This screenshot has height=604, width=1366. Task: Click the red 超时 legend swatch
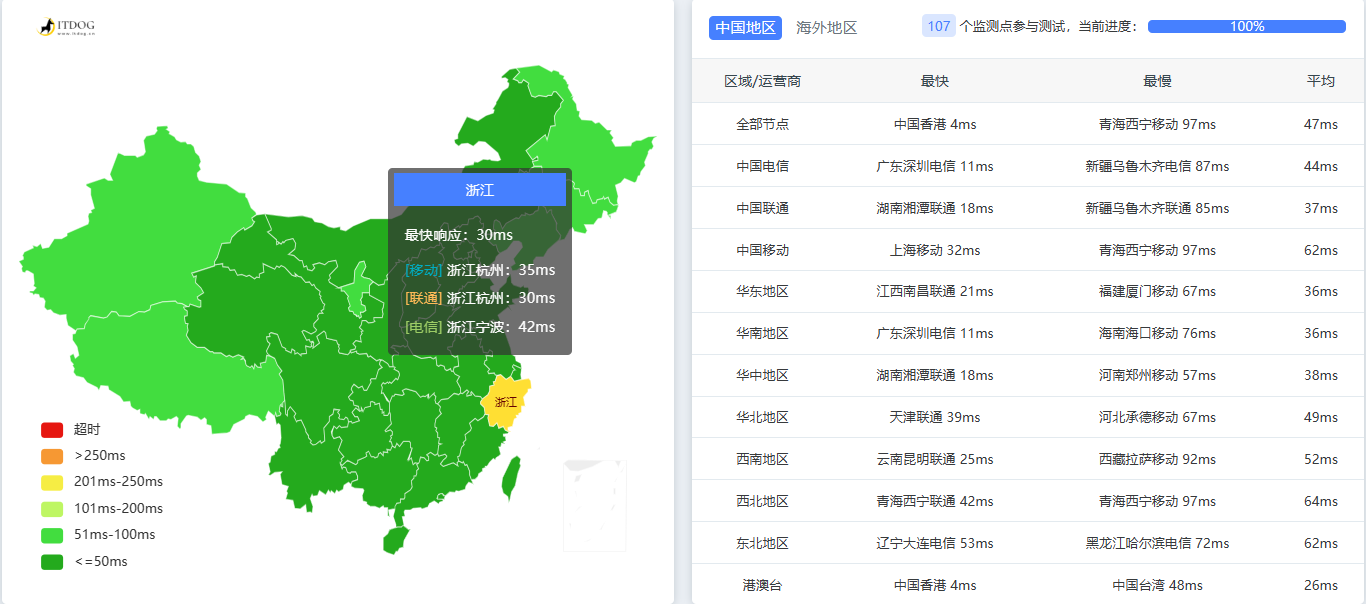(x=52, y=430)
